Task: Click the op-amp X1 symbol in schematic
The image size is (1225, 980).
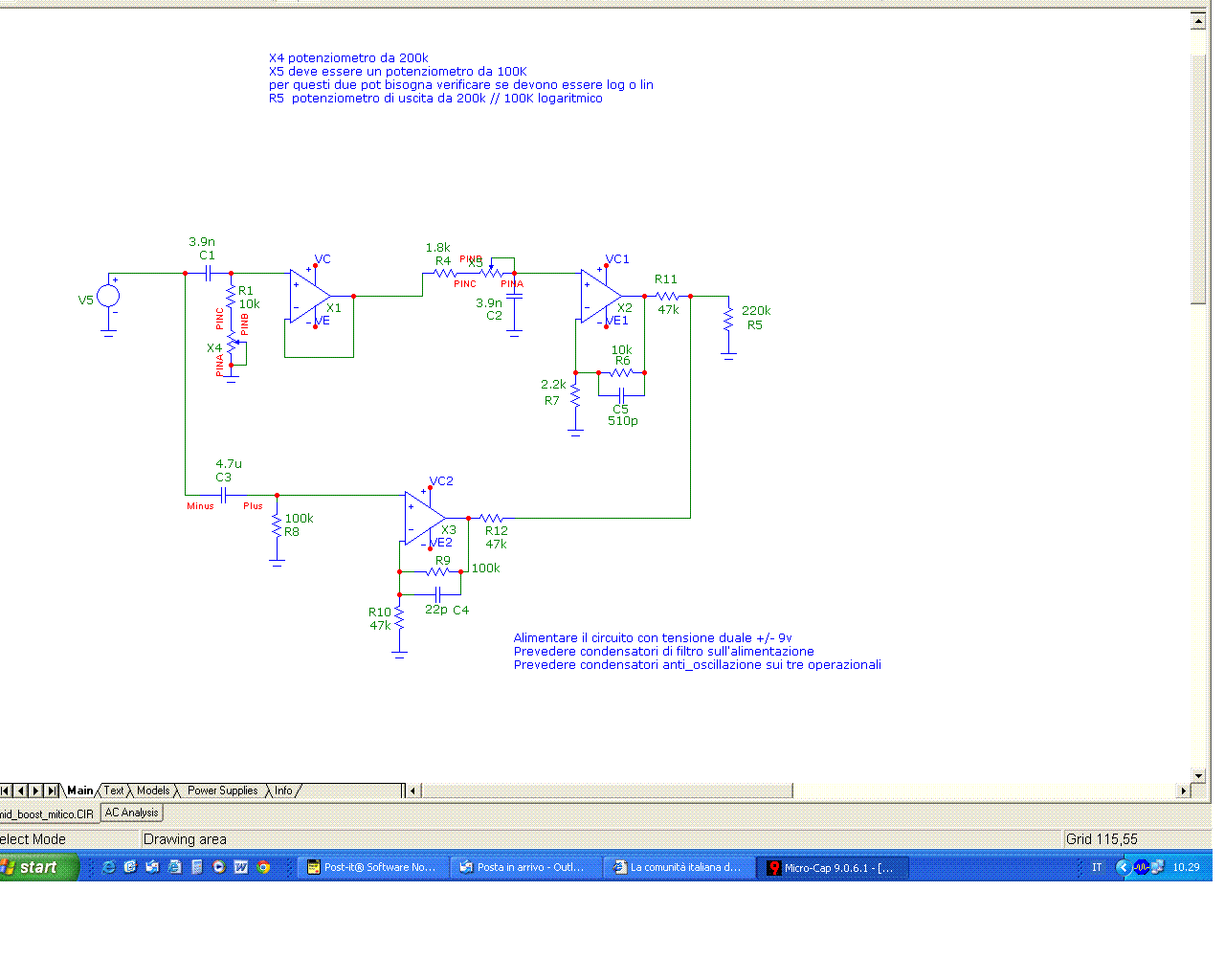Action: point(310,297)
